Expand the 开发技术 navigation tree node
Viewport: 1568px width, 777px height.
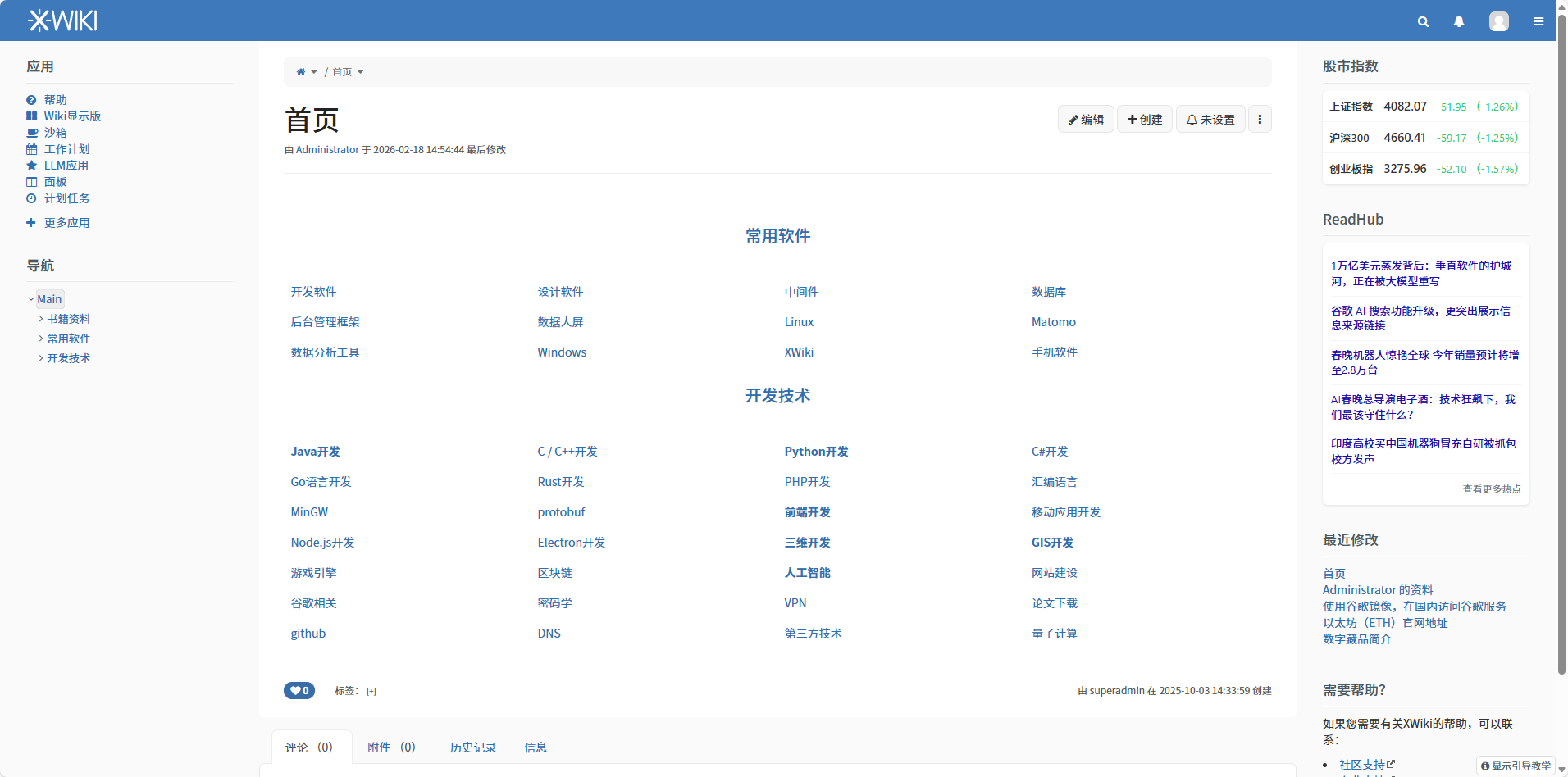coord(41,358)
